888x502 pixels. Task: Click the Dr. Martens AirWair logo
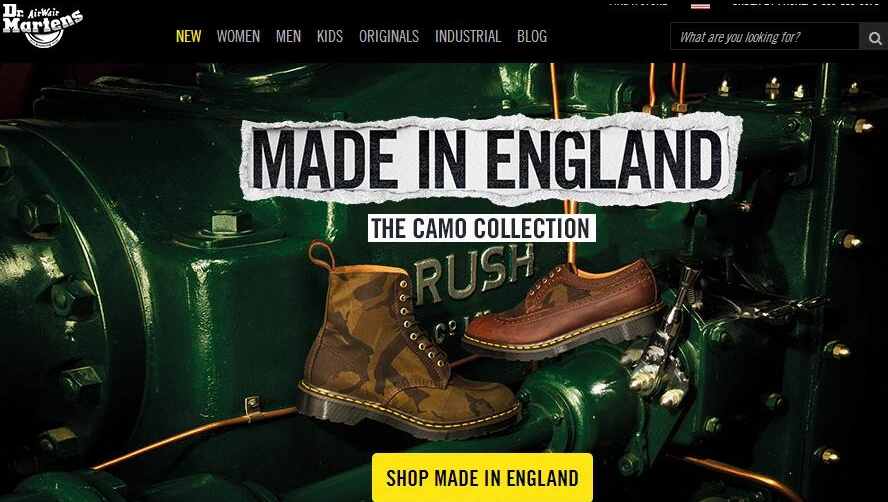(x=42, y=25)
